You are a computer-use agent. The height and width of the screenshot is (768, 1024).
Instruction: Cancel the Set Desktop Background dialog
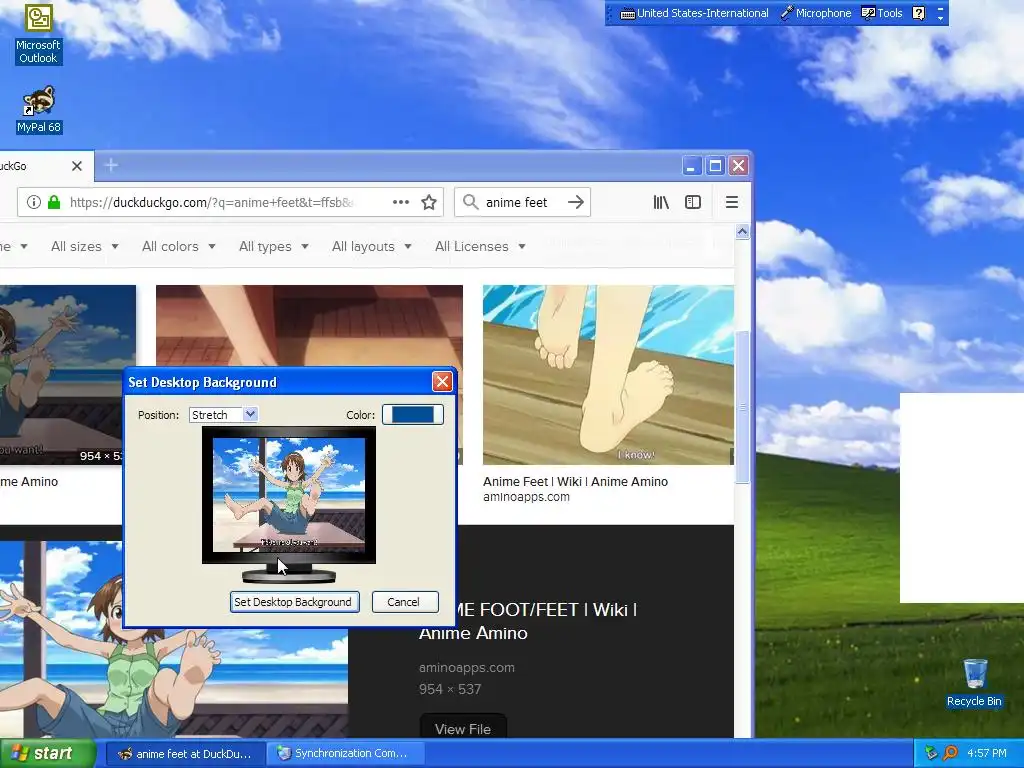tap(405, 602)
